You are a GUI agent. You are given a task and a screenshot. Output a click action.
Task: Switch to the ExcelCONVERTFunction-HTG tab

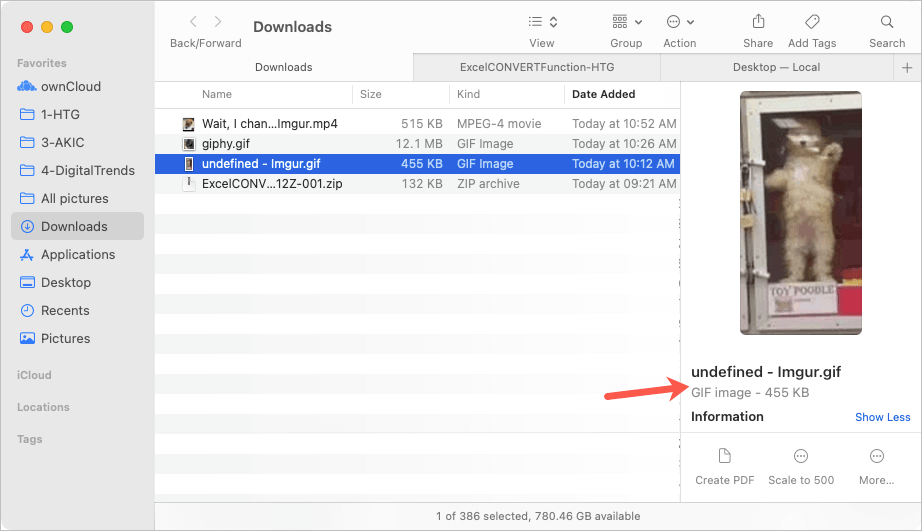tap(537, 68)
